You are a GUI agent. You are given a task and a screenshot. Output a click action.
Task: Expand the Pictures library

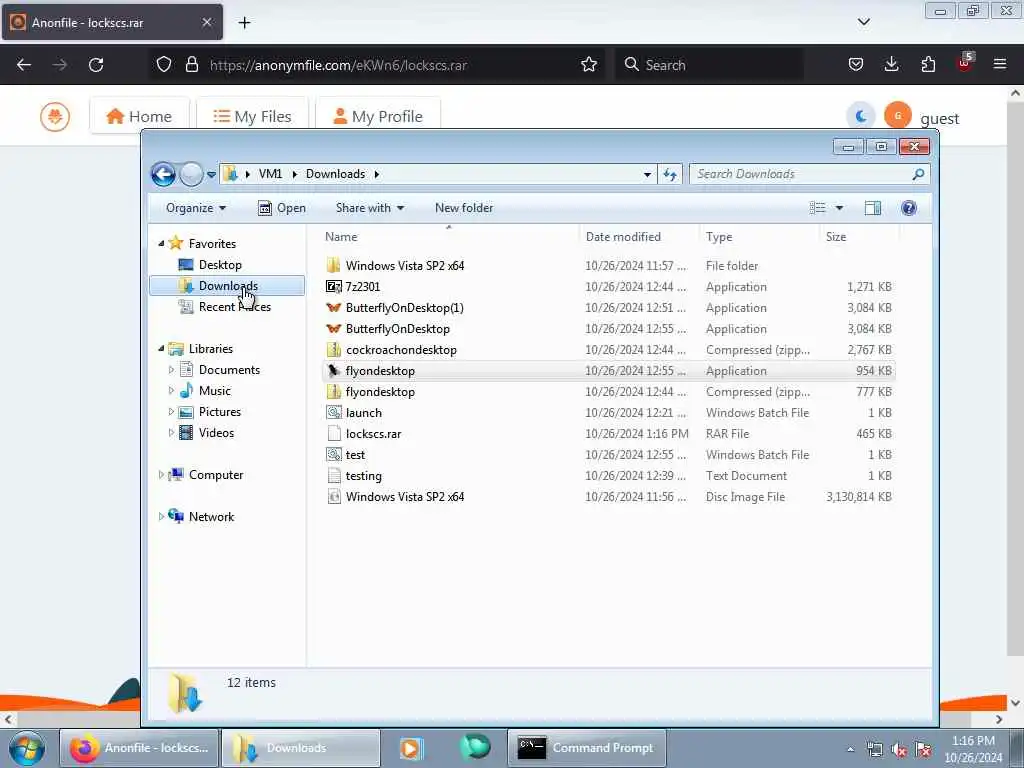pos(171,412)
